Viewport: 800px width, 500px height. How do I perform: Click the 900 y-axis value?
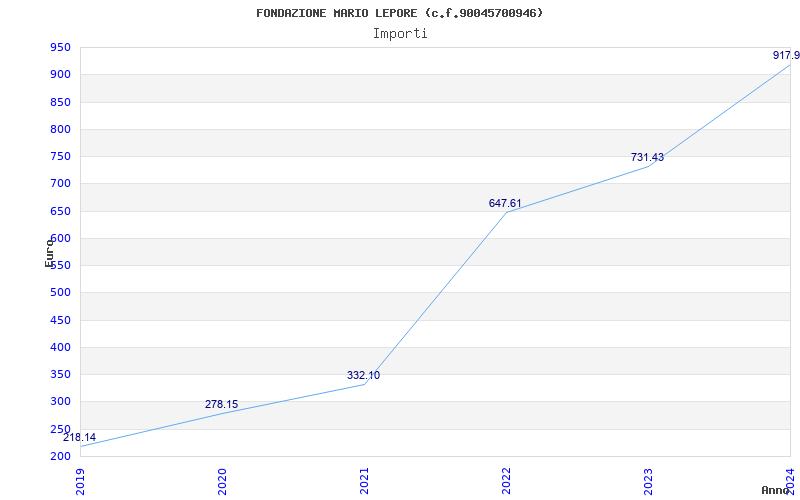pos(60,75)
